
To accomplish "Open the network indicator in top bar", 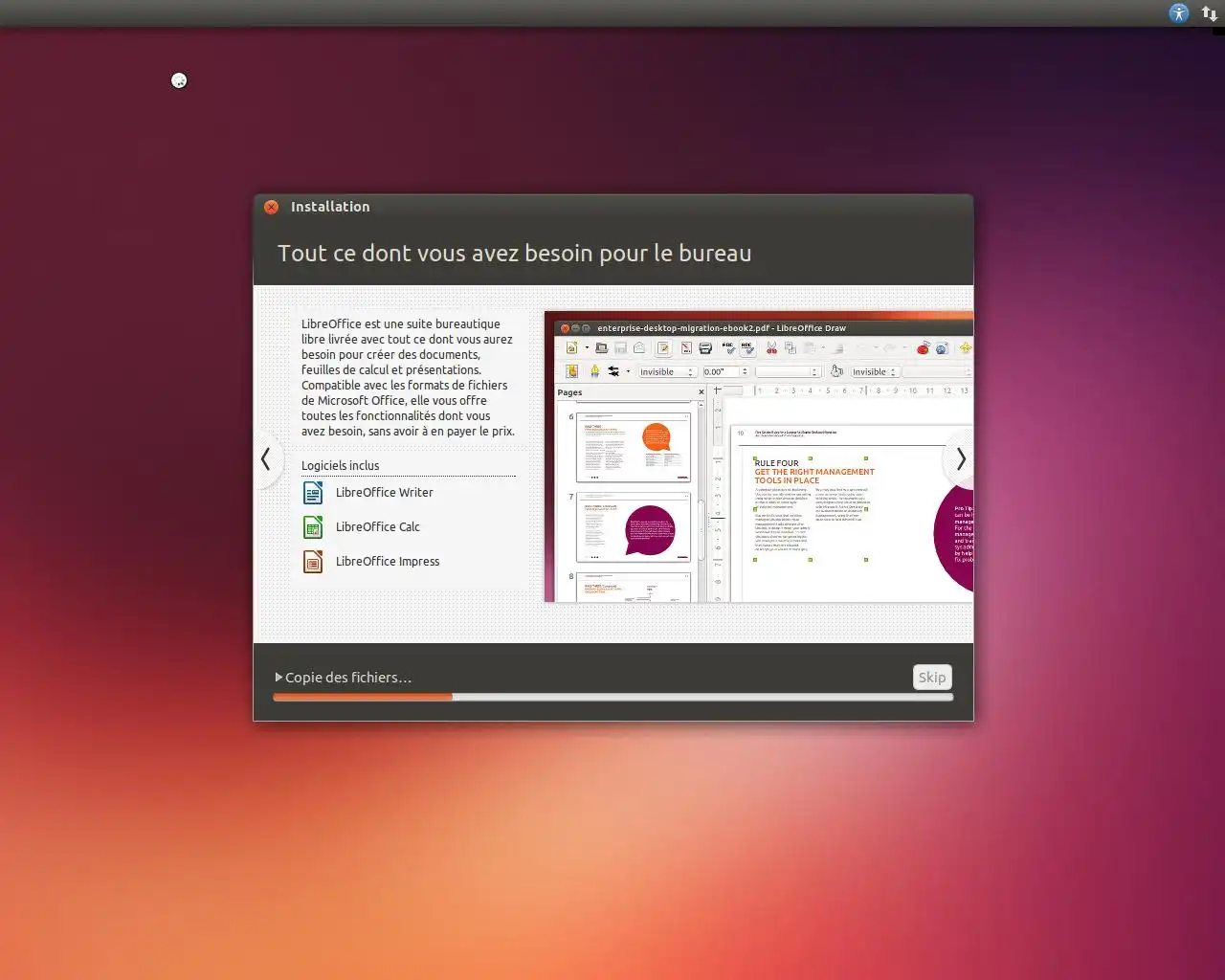I will pos(1210,13).
